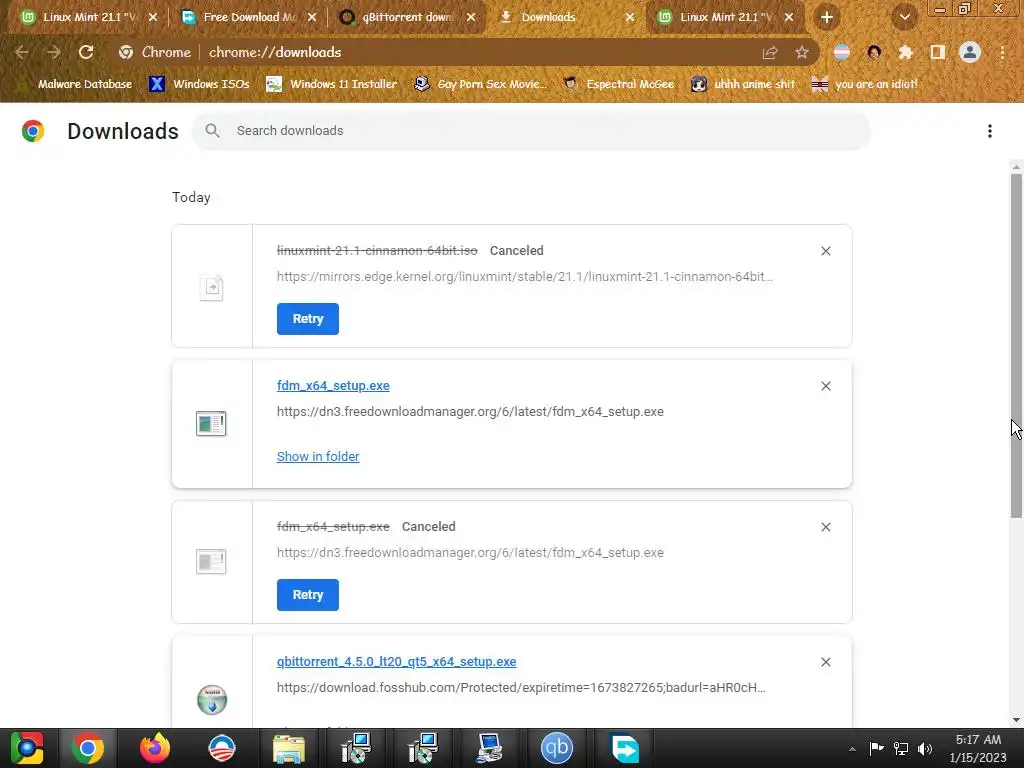Viewport: 1024px width, 768px height.
Task: Launch Firefox from the taskbar
Action: click(155, 748)
